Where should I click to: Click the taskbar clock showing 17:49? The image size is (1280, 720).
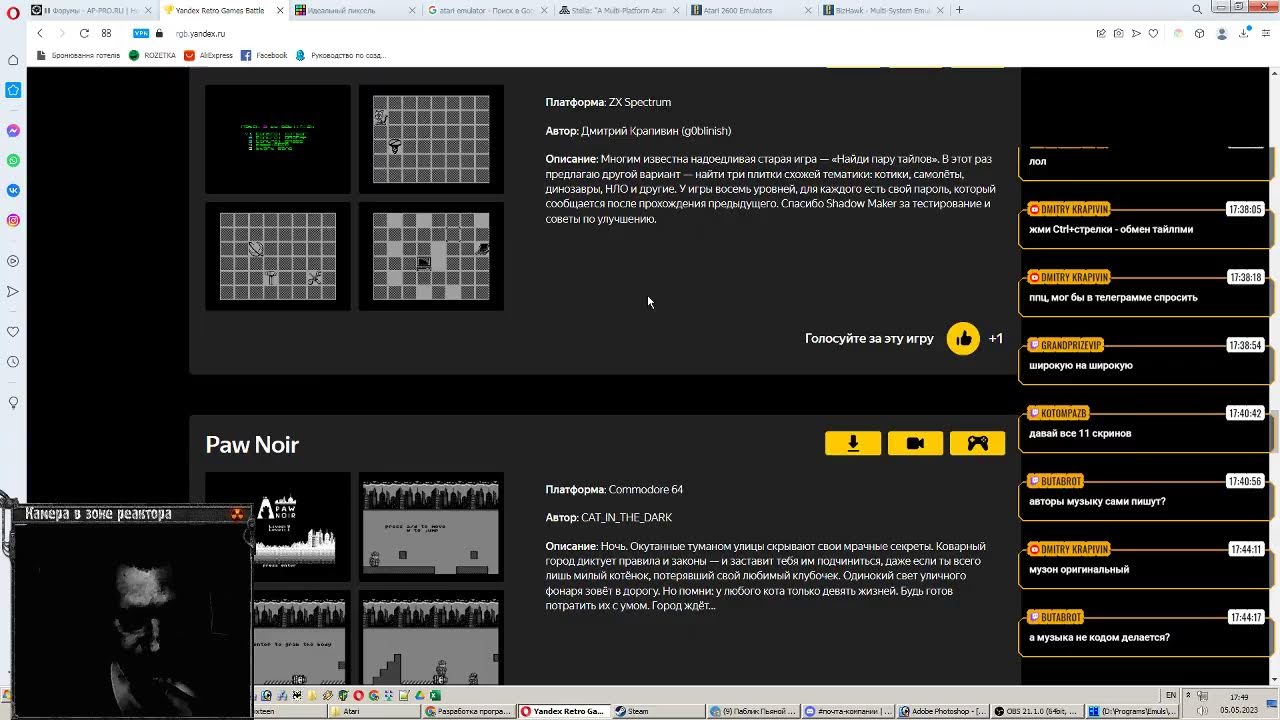(x=1239, y=697)
